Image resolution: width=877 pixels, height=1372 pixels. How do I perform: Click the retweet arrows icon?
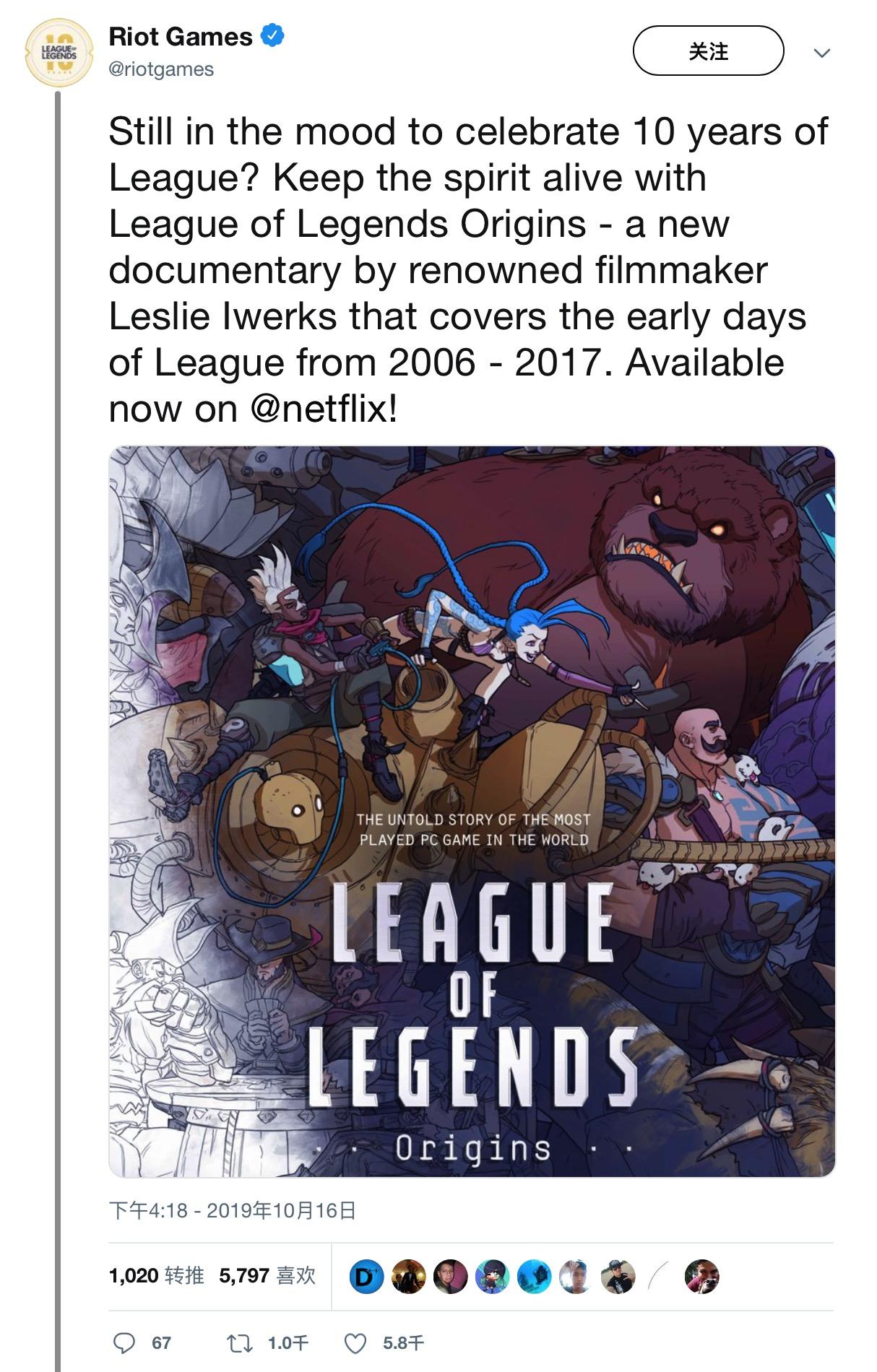coord(238,1343)
